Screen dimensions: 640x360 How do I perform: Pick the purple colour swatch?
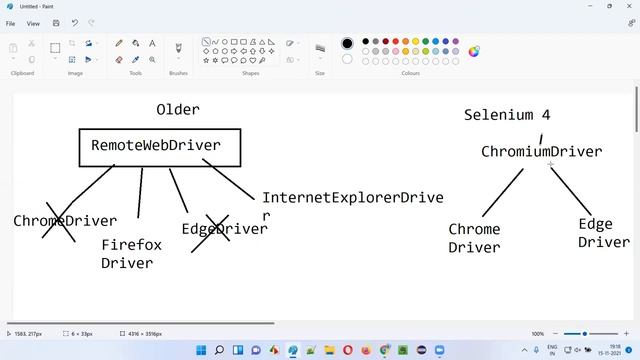coord(456,41)
